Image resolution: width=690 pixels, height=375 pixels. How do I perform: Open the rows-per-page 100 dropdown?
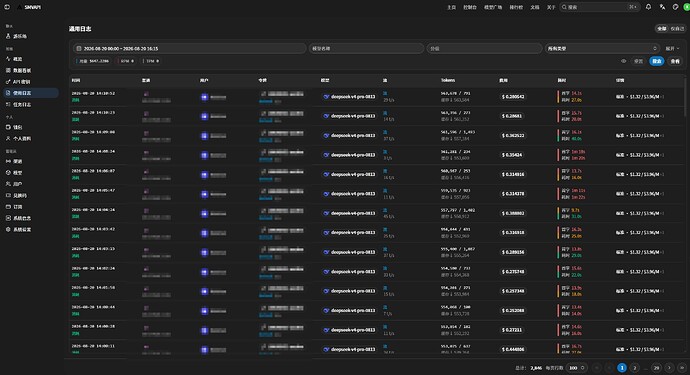[576, 368]
